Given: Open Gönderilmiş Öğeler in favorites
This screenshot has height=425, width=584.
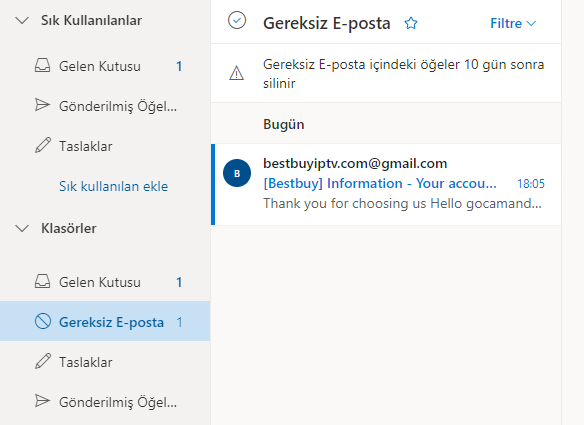Looking at the screenshot, I should [x=105, y=106].
